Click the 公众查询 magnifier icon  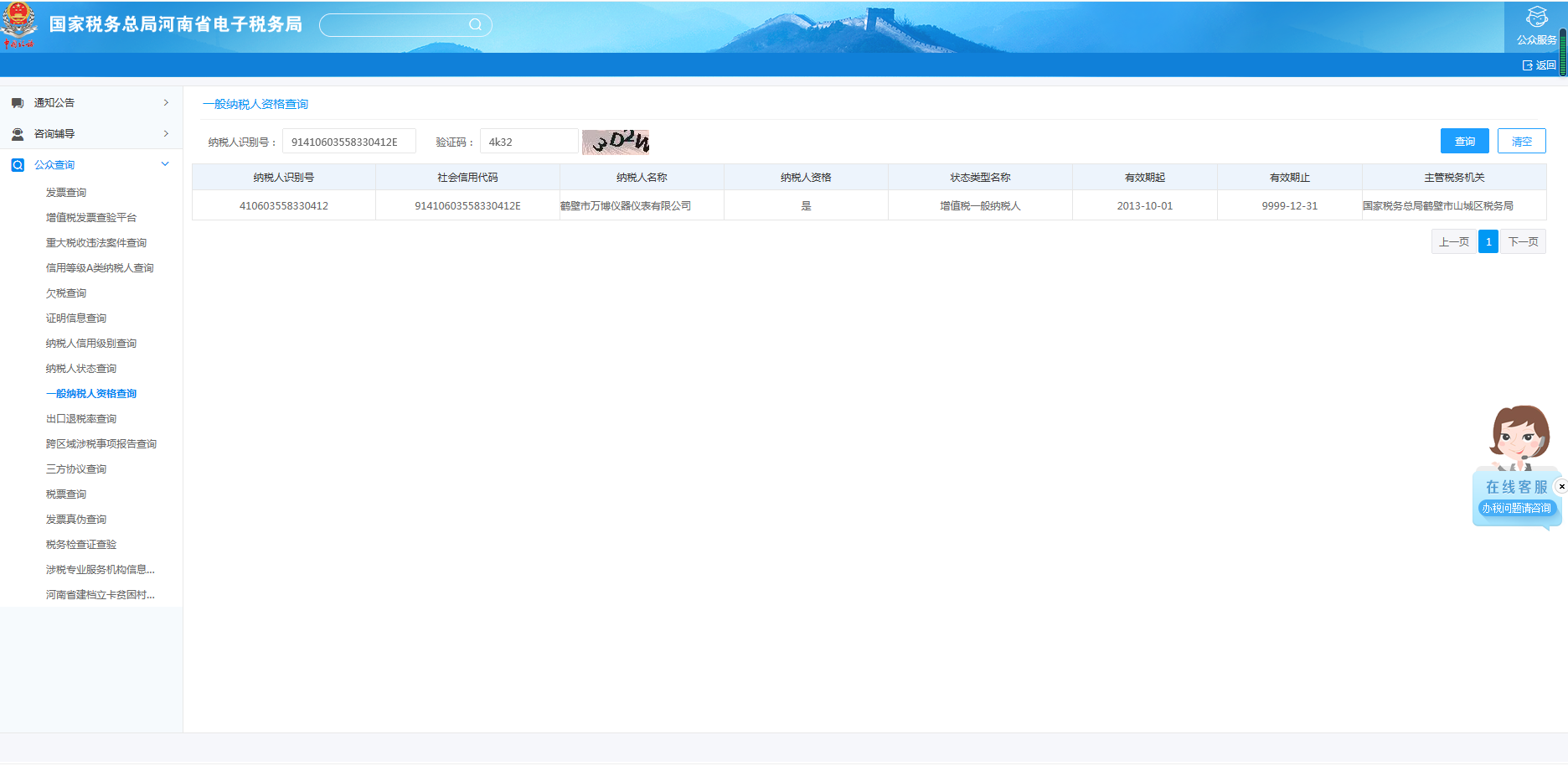(x=17, y=164)
